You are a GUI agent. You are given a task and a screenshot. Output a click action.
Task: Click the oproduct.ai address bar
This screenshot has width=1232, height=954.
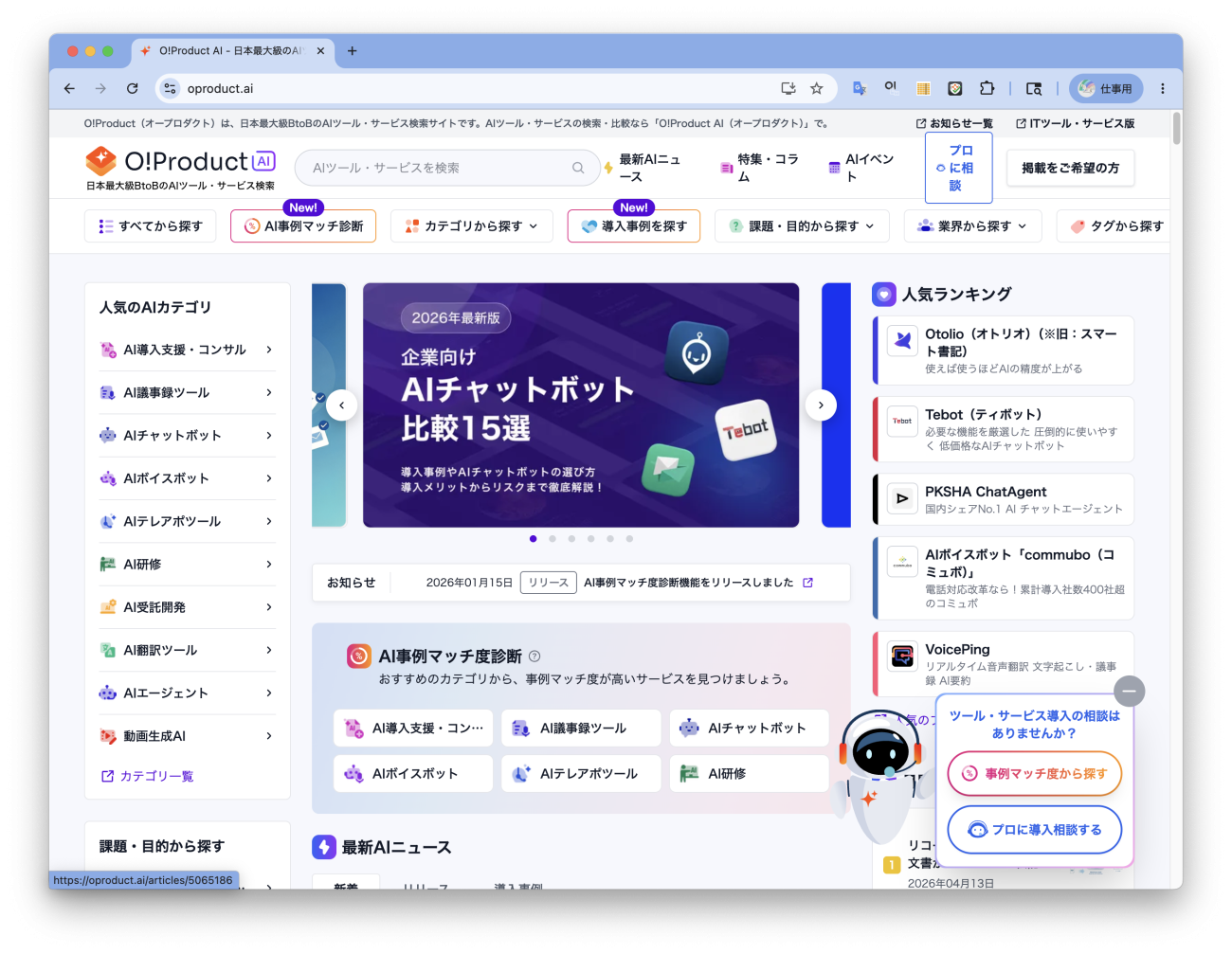tap(496, 88)
